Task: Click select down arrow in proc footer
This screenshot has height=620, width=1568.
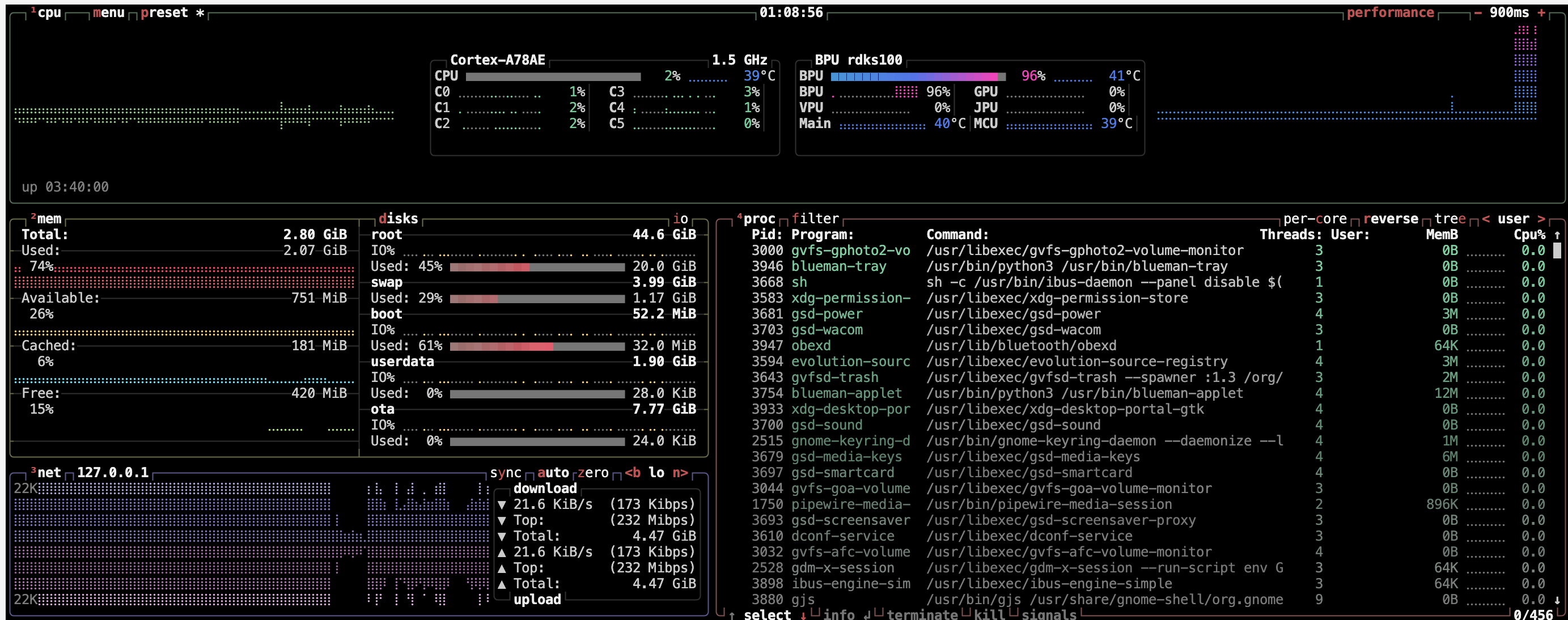Action: click(803, 614)
